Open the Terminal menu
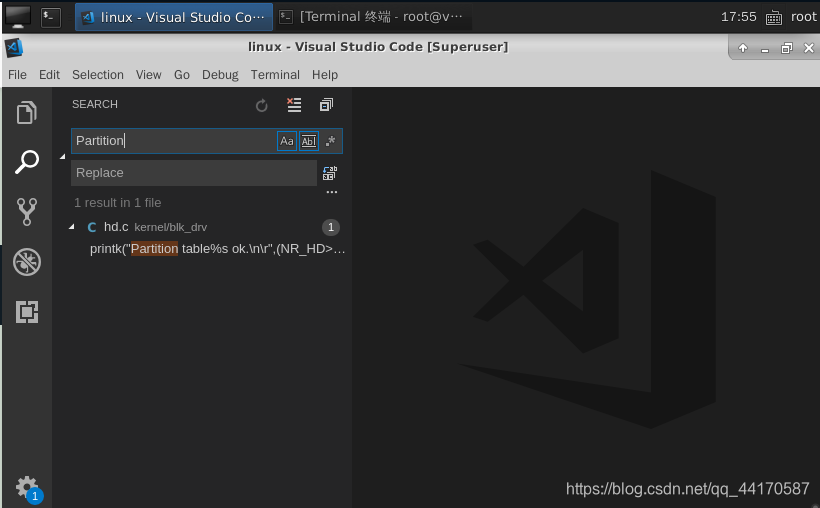Viewport: 820px width, 508px height. tap(275, 75)
